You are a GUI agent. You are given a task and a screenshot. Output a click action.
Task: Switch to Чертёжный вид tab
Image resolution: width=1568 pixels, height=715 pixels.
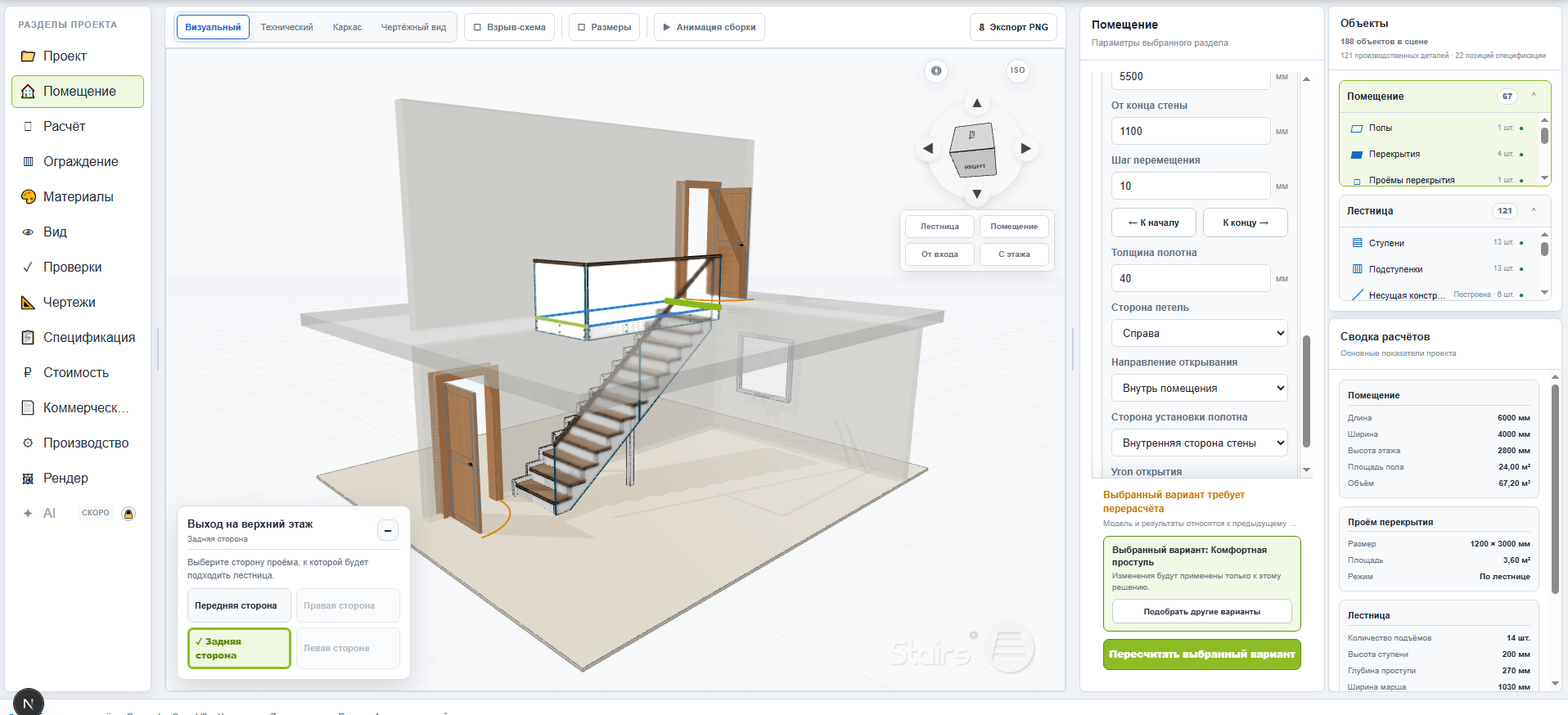[413, 27]
